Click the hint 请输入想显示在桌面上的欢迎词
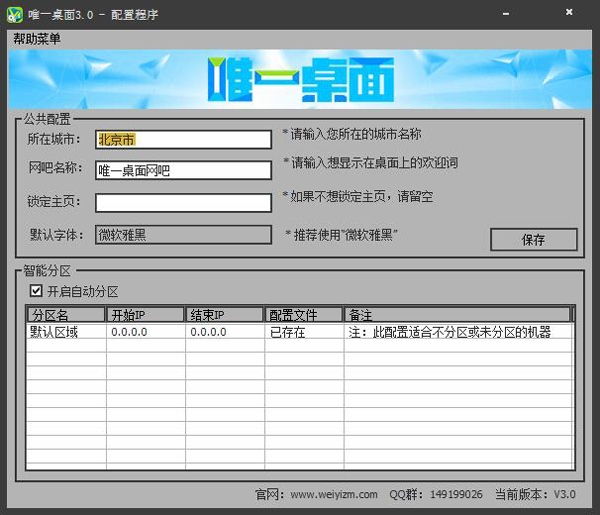 click(x=370, y=163)
